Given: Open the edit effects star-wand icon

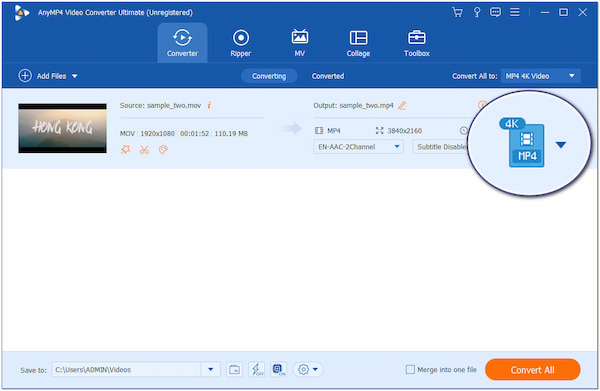Looking at the screenshot, I should click(126, 150).
